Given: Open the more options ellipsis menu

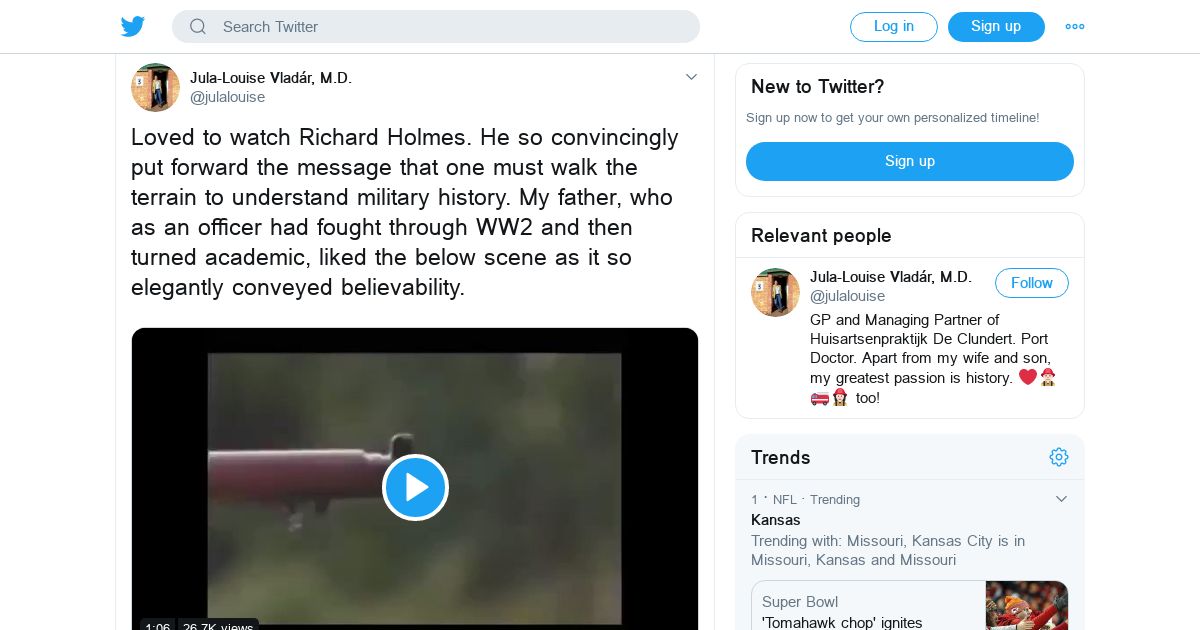Looking at the screenshot, I should click(x=1075, y=27).
